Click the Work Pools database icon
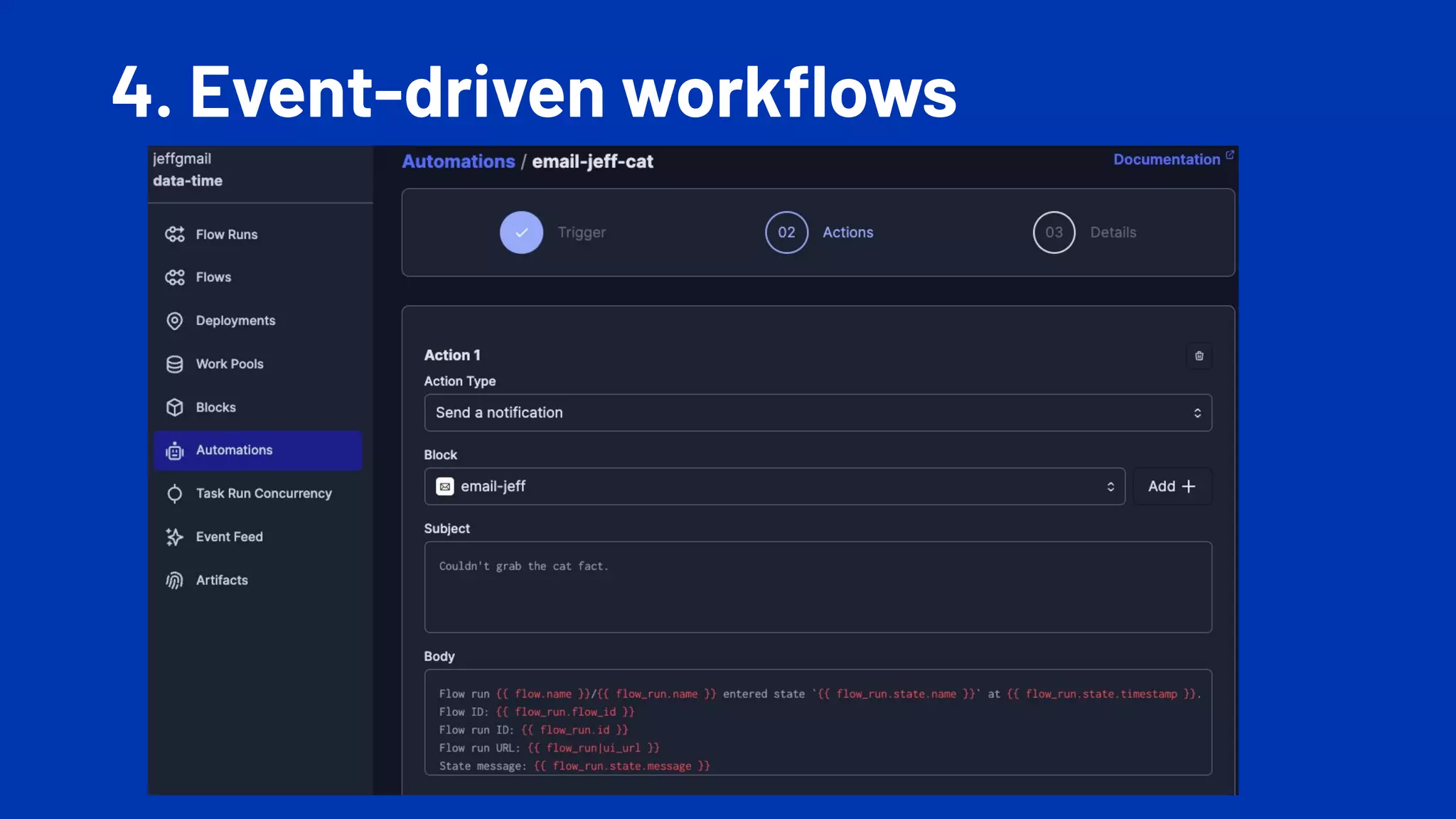Screen dimensions: 1456x819 pos(174,364)
